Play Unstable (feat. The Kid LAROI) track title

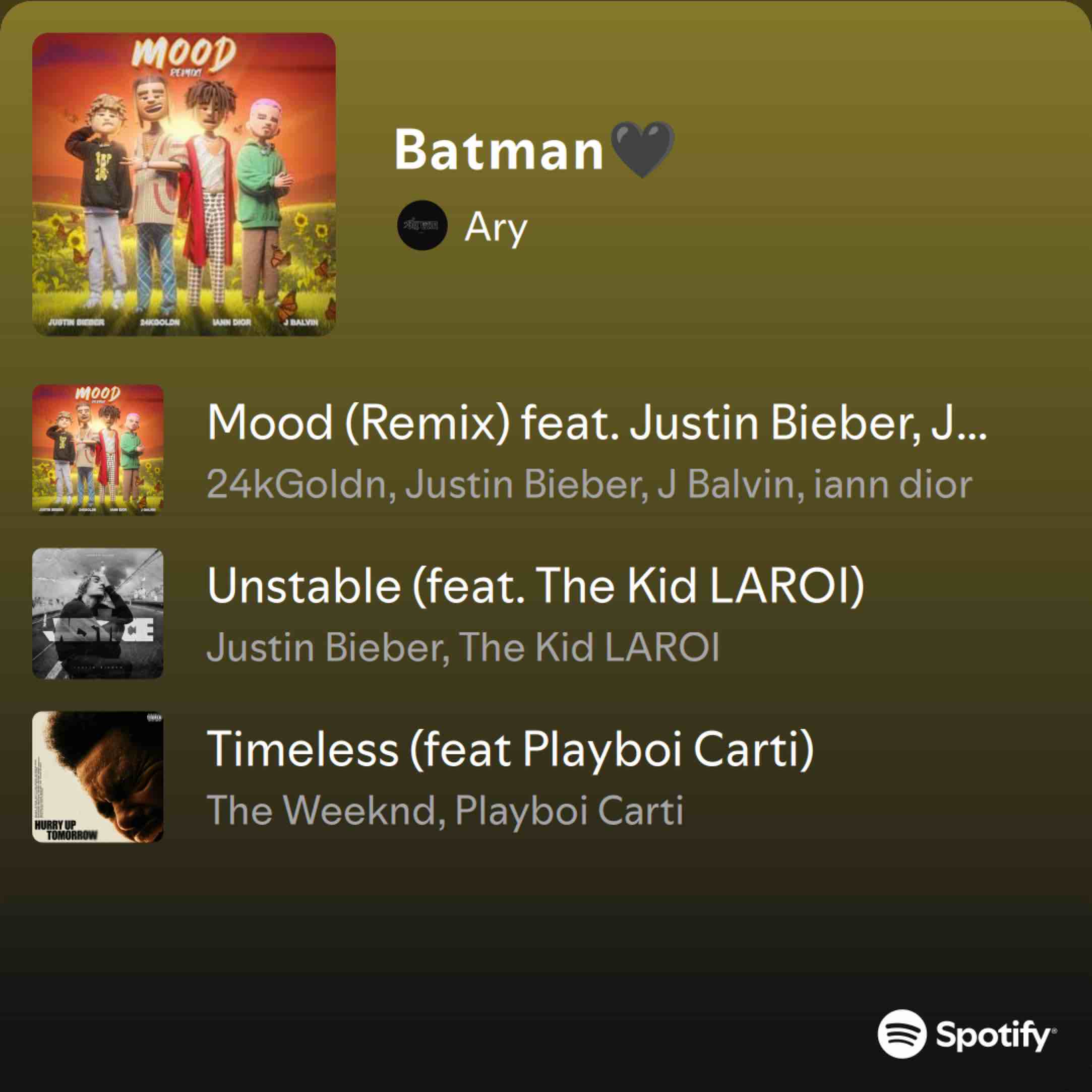point(536,586)
